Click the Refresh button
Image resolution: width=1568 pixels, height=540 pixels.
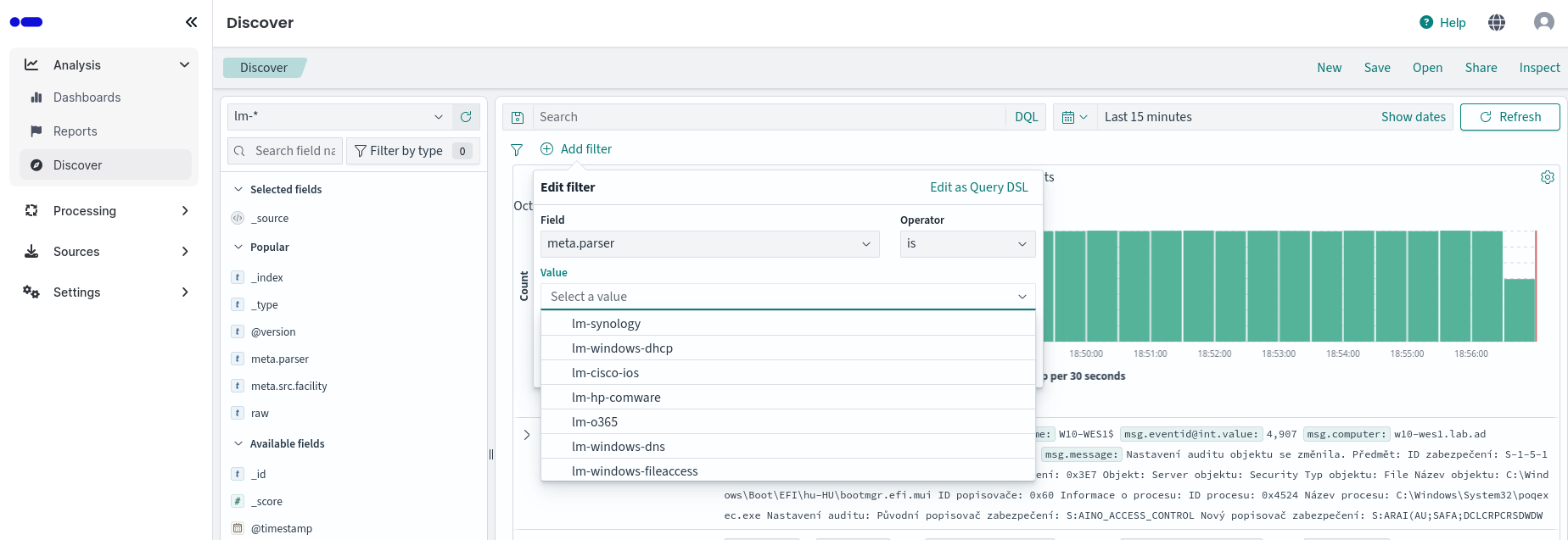pos(1509,117)
